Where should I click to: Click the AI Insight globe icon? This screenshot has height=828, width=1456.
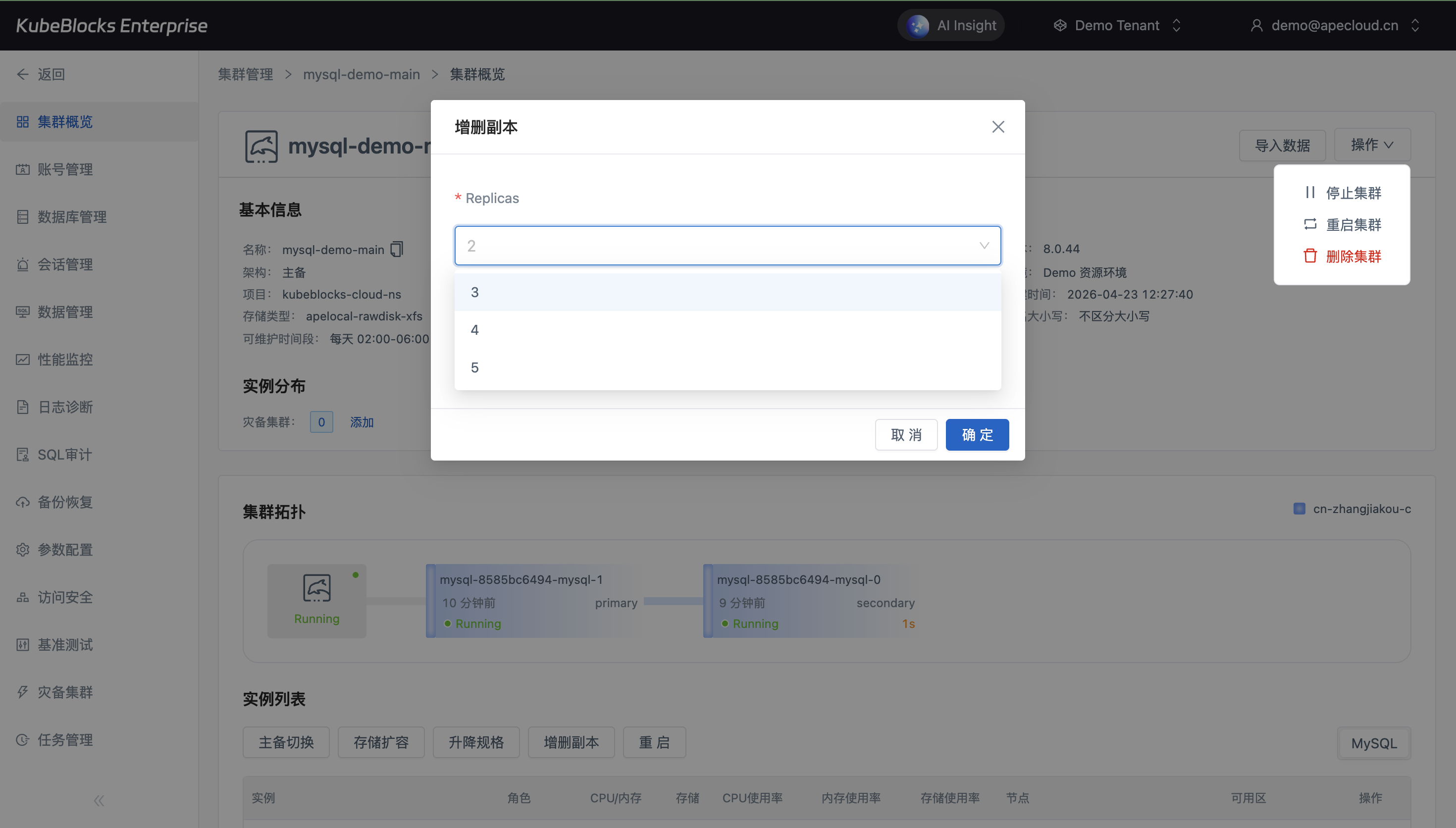pos(918,26)
